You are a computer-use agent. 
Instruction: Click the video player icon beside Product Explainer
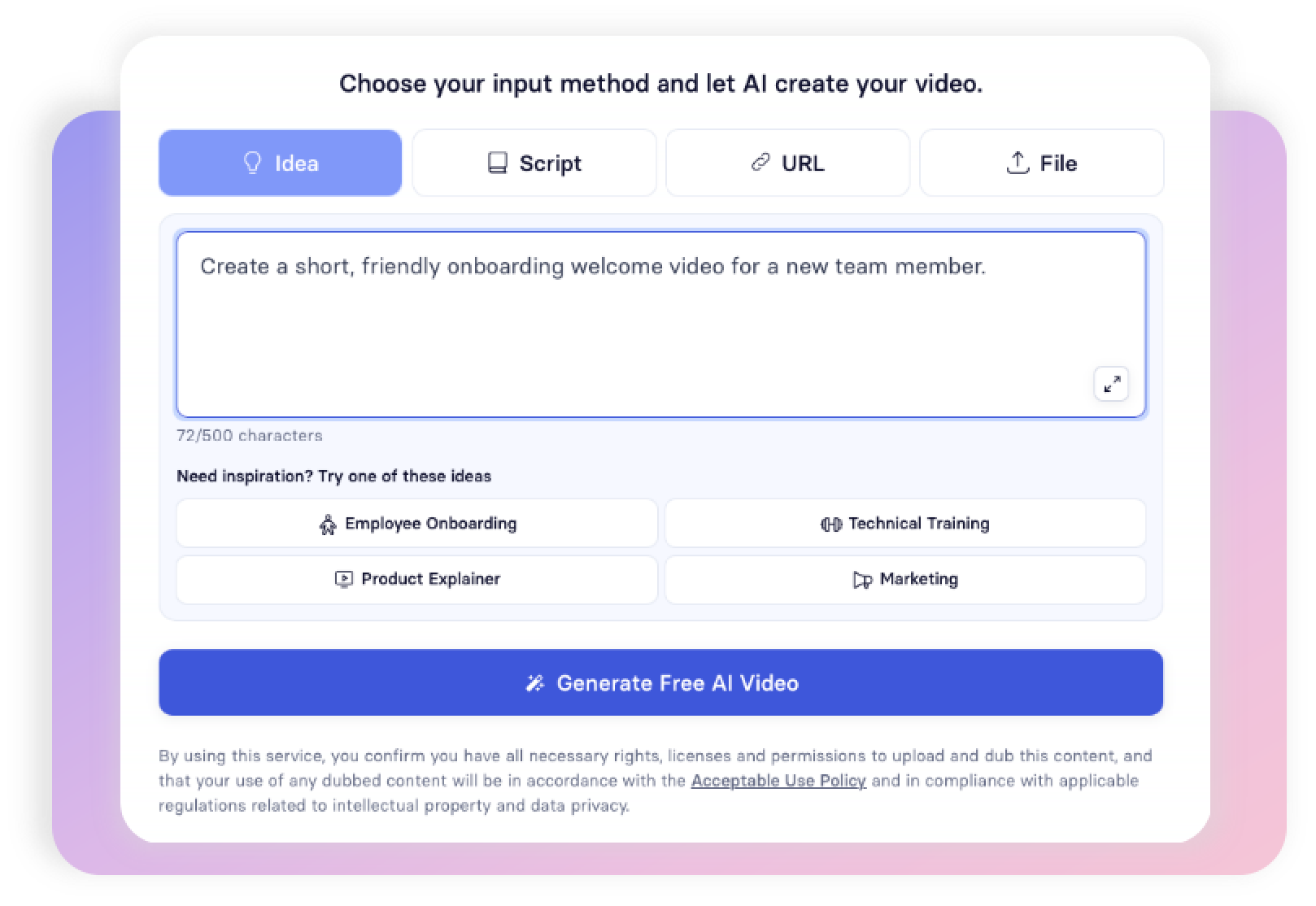click(x=344, y=579)
